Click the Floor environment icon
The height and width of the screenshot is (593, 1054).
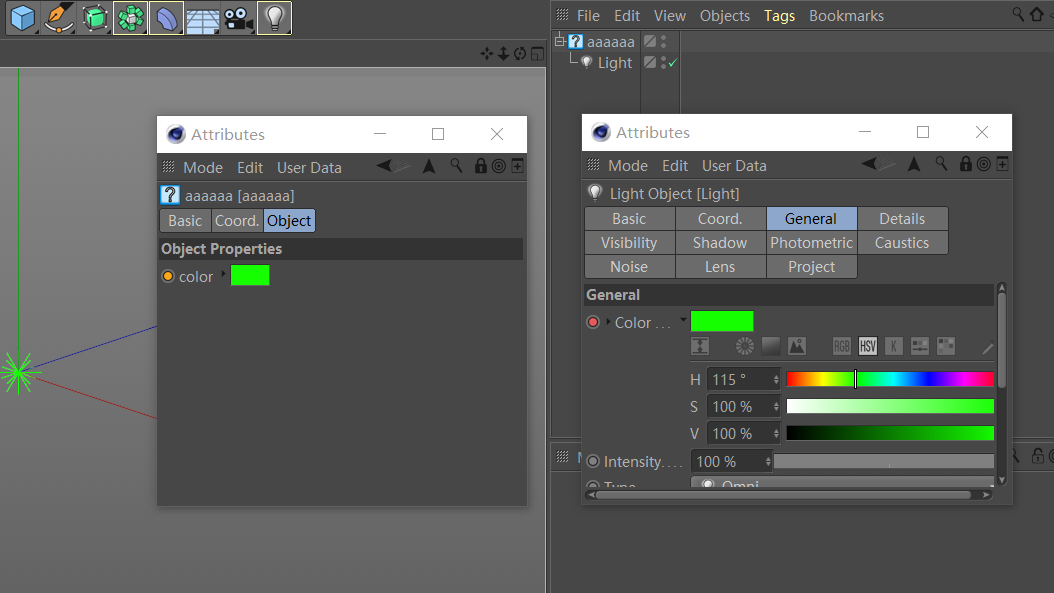coord(202,17)
